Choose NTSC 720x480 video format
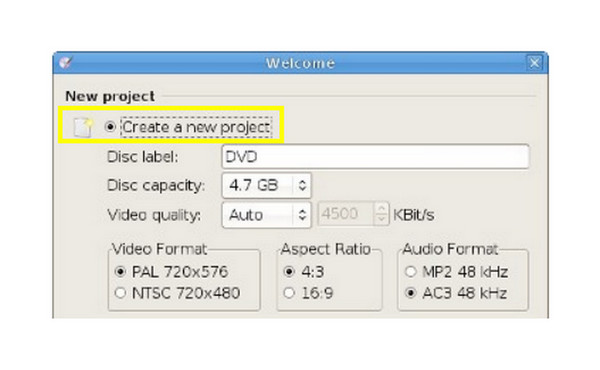 (121, 293)
